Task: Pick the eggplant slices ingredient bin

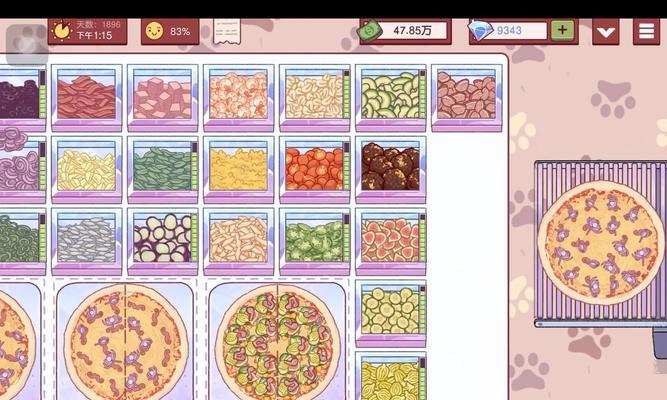Action: 162,241
